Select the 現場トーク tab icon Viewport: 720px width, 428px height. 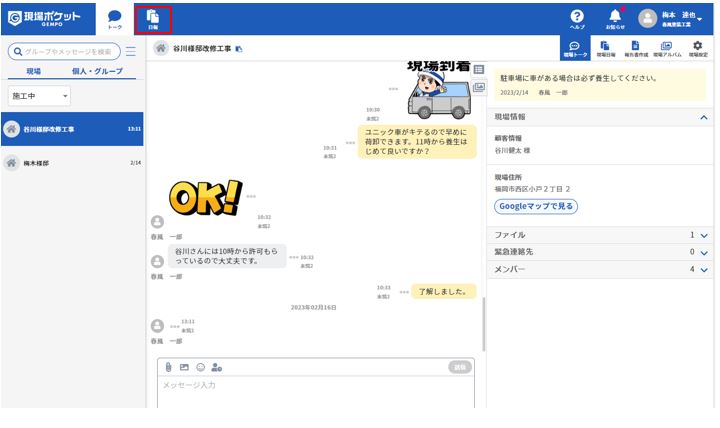pyautogui.click(x=575, y=49)
